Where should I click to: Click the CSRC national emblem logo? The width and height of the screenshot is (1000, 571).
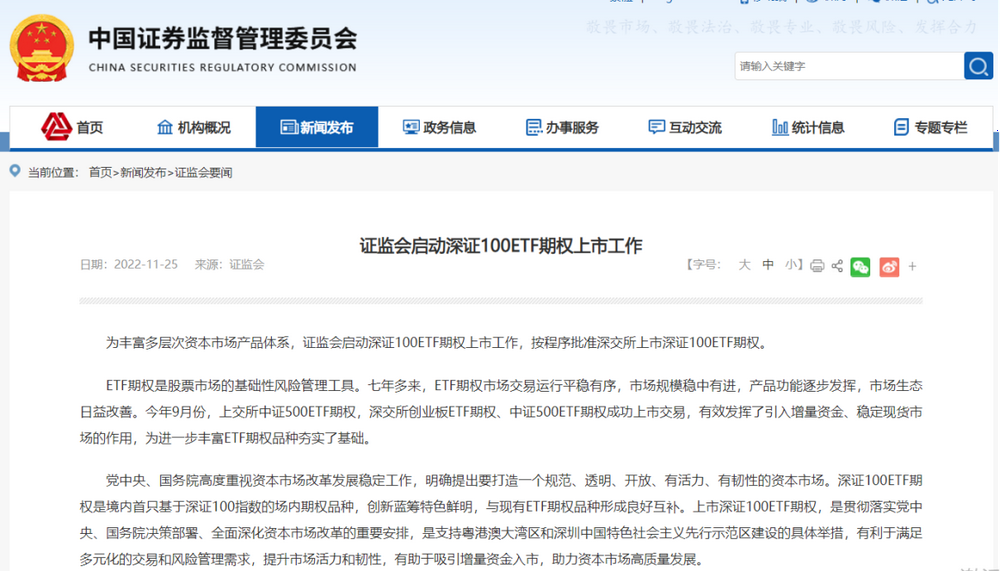click(x=41, y=48)
